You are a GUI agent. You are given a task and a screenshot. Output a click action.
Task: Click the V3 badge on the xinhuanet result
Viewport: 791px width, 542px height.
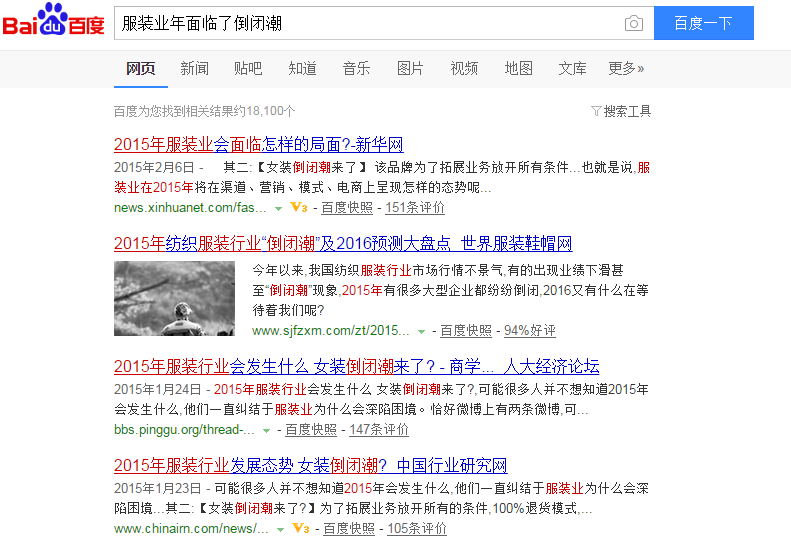click(x=299, y=207)
